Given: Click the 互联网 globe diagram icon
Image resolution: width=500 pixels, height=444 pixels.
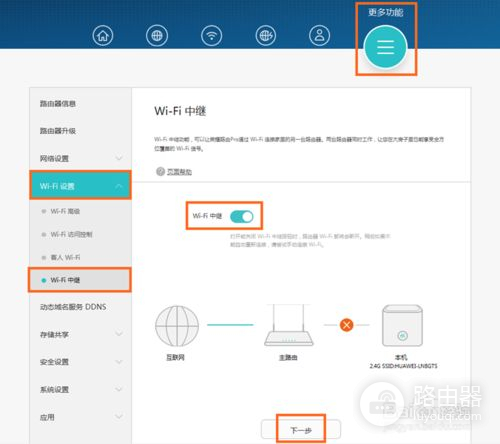Looking at the screenshot, I should click(177, 326).
